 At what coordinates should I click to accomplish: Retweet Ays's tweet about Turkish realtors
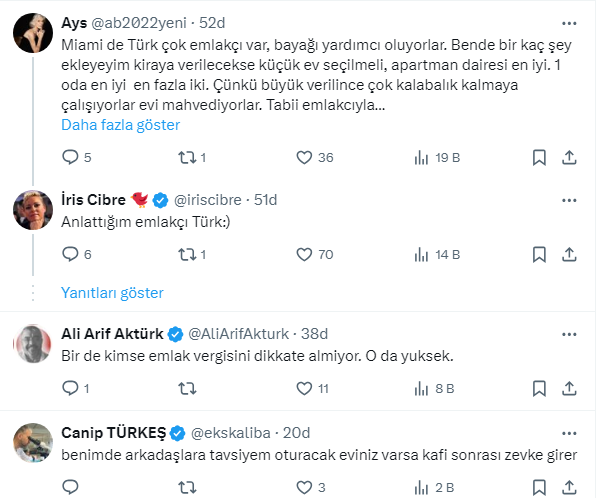click(x=185, y=158)
